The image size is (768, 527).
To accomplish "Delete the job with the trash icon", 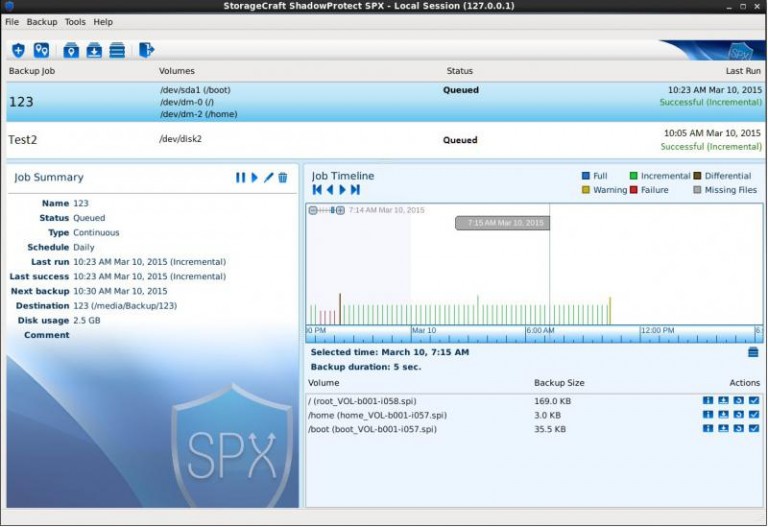I will pyautogui.click(x=283, y=177).
